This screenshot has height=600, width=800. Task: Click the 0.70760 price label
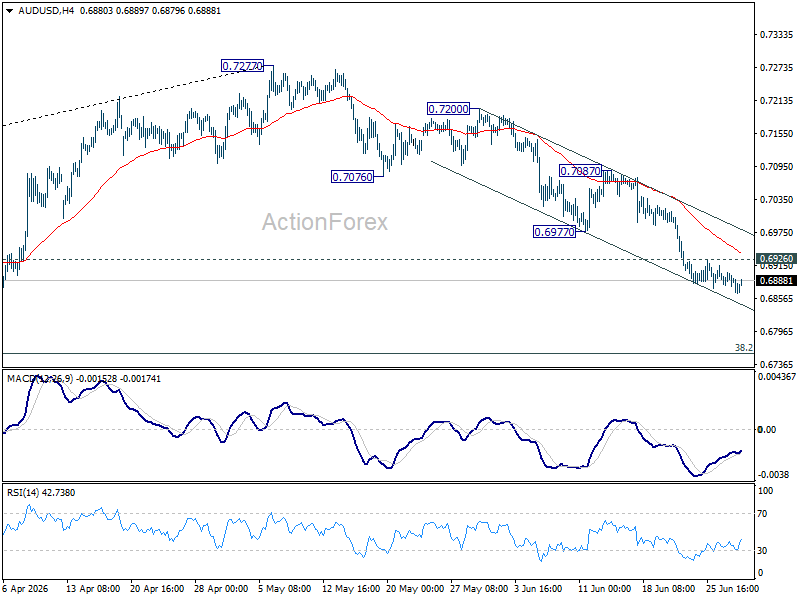pyautogui.click(x=352, y=177)
